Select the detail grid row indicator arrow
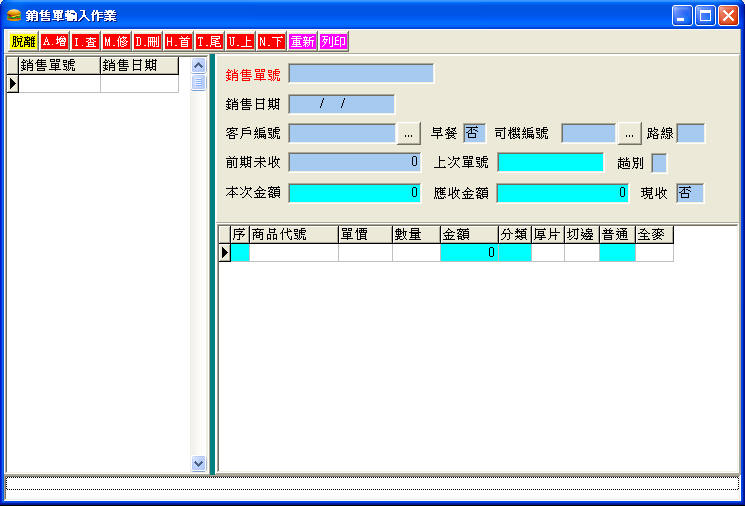The width and height of the screenshot is (745, 506). point(225,253)
